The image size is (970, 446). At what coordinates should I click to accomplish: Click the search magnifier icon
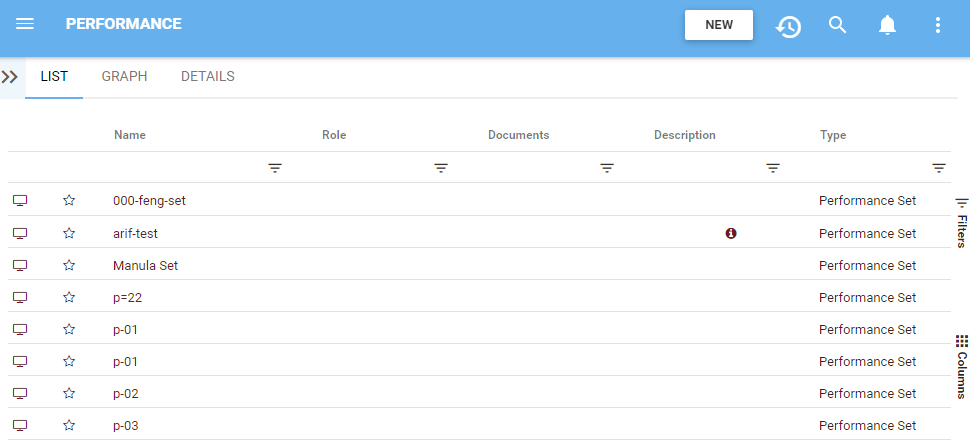click(x=838, y=25)
